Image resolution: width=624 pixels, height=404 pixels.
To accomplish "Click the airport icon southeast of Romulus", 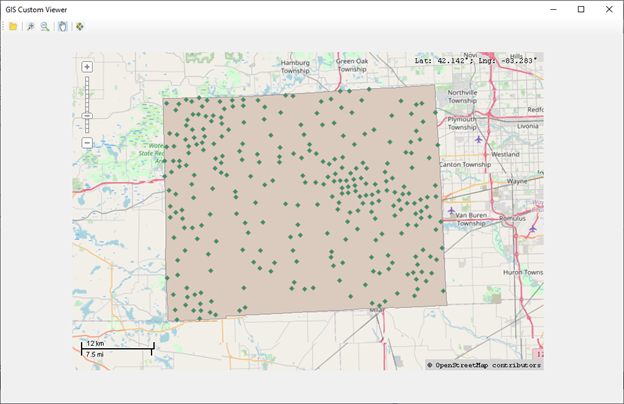I will pyautogui.click(x=533, y=228).
